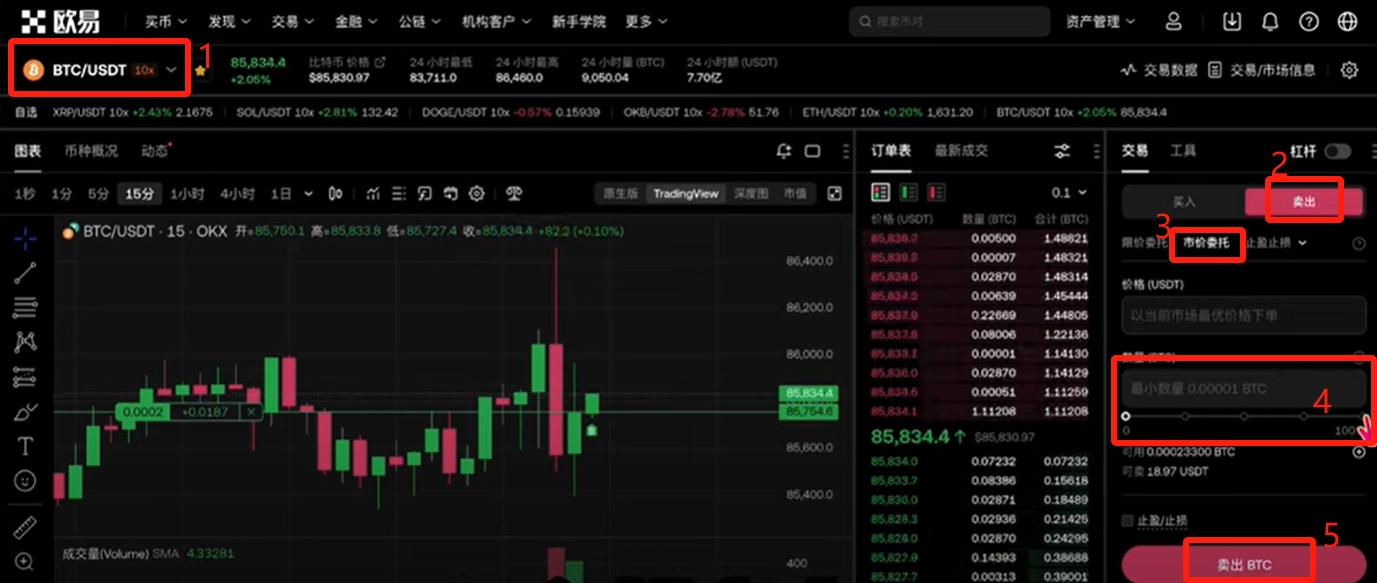The width and height of the screenshot is (1377, 583).
Task: Click the 搜索币对 search field
Action: pos(949,21)
